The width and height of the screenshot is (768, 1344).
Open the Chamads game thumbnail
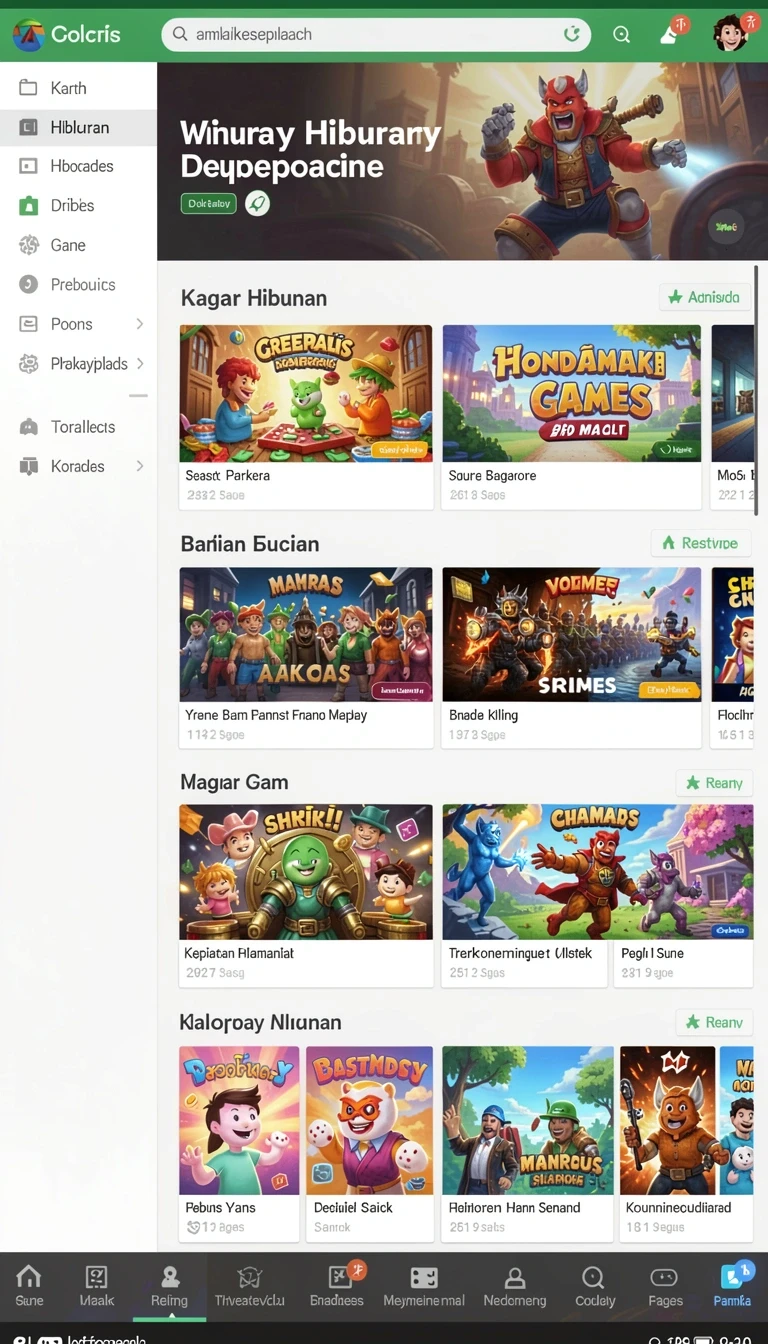pos(598,872)
